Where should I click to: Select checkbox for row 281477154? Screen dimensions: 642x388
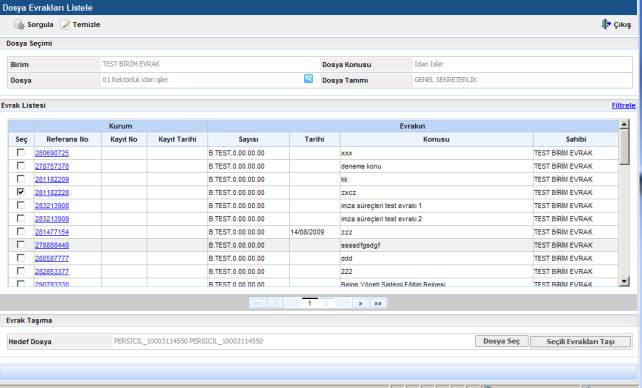point(20,231)
